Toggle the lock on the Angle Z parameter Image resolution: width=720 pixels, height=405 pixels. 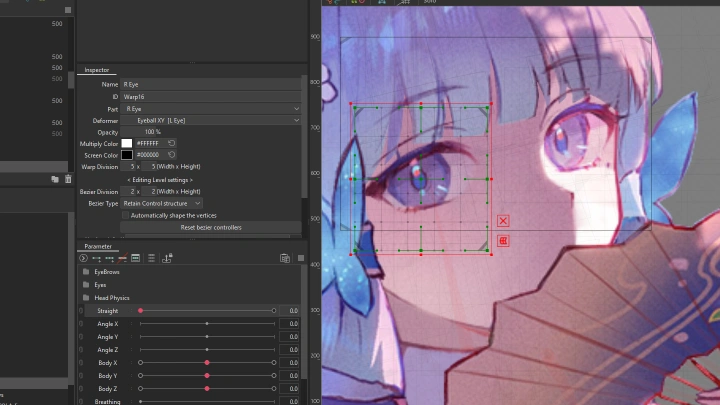tap(81, 350)
